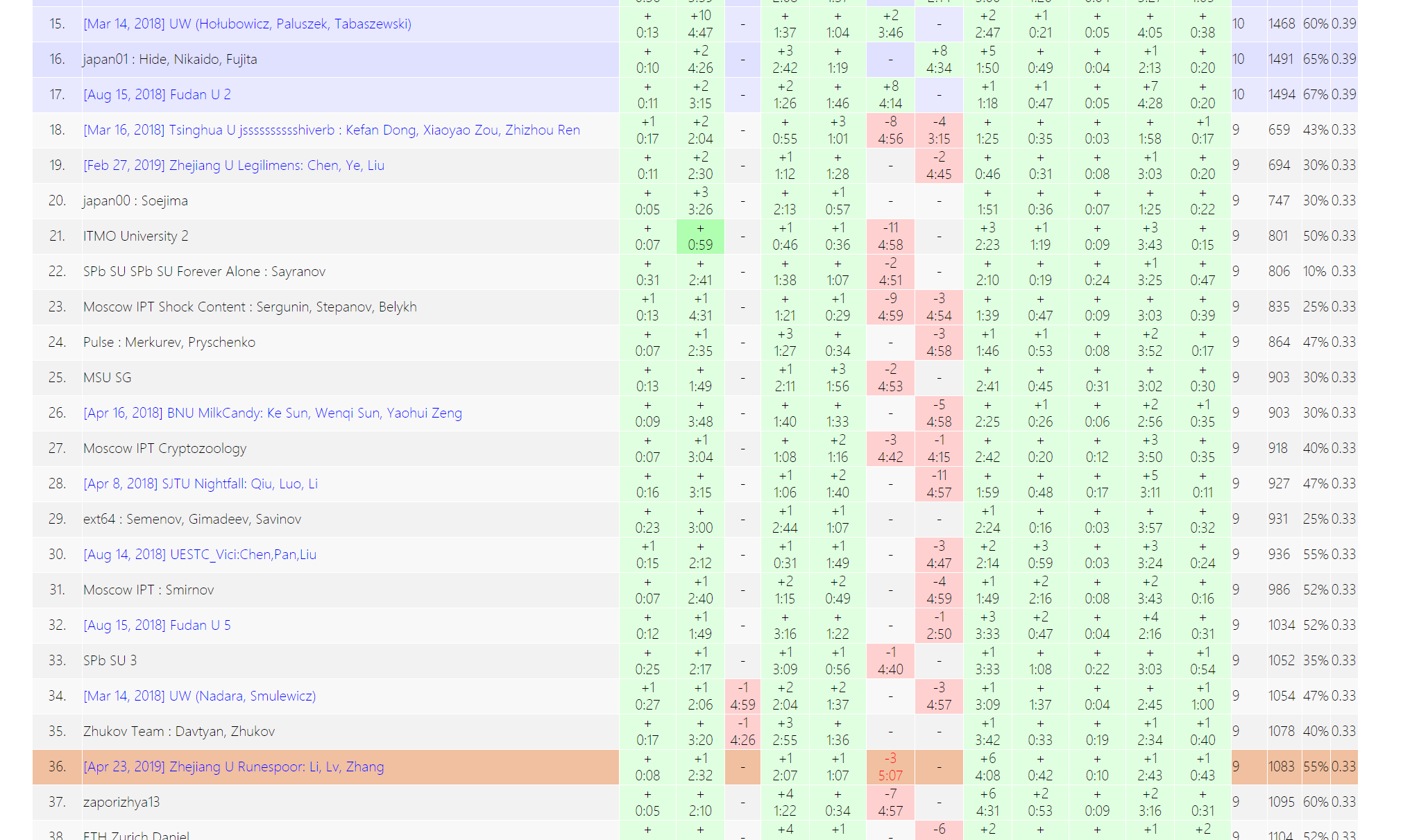Open Zhejiang U Legilimens team link
1428x840 pixels.
[x=234, y=166]
